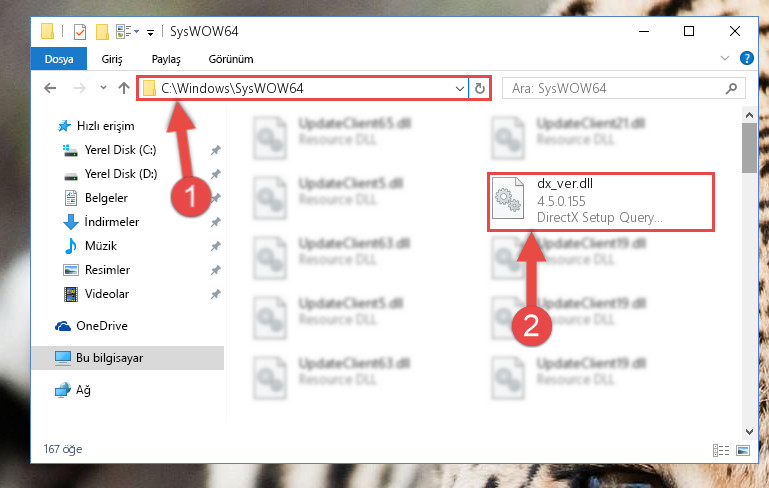This screenshot has width=769, height=488.
Task: Open İndirmeler in the sidebar
Action: point(111,222)
